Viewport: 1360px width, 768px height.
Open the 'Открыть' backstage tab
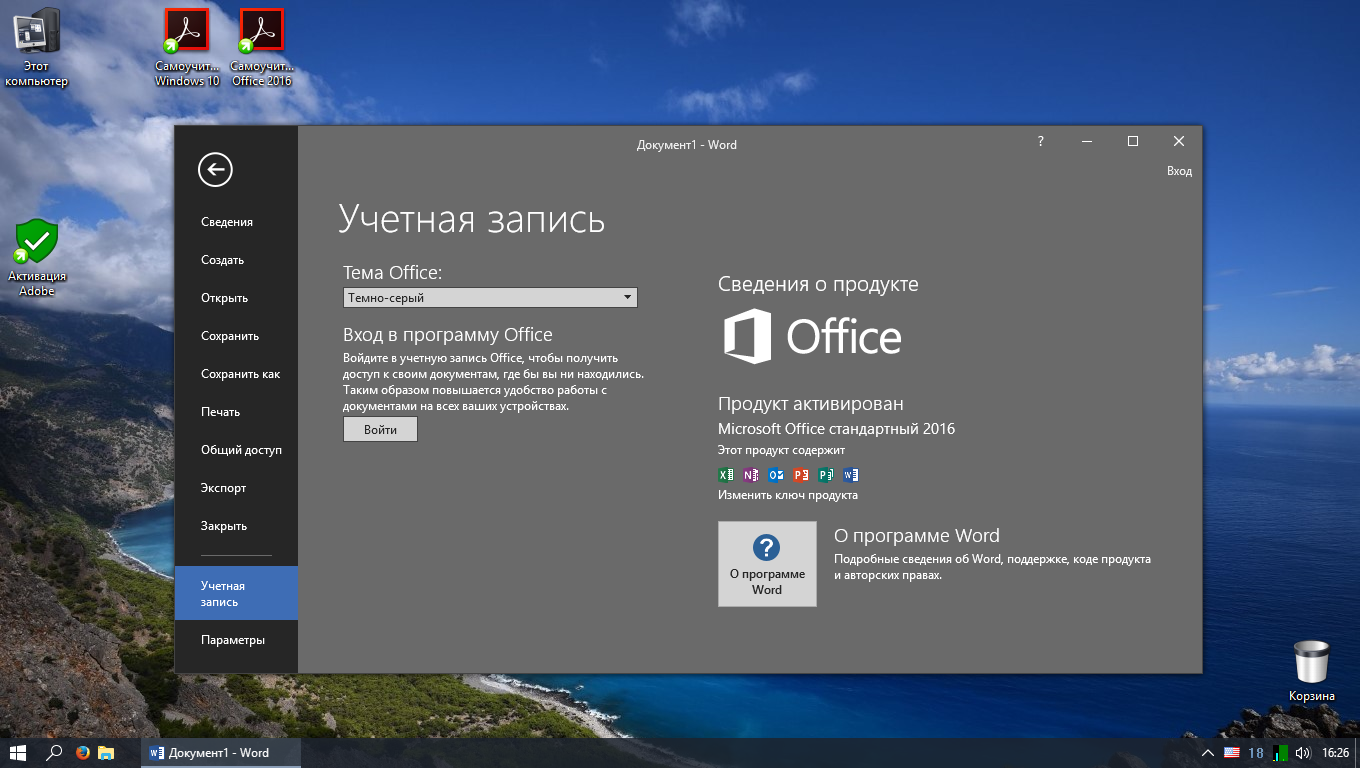point(236,298)
